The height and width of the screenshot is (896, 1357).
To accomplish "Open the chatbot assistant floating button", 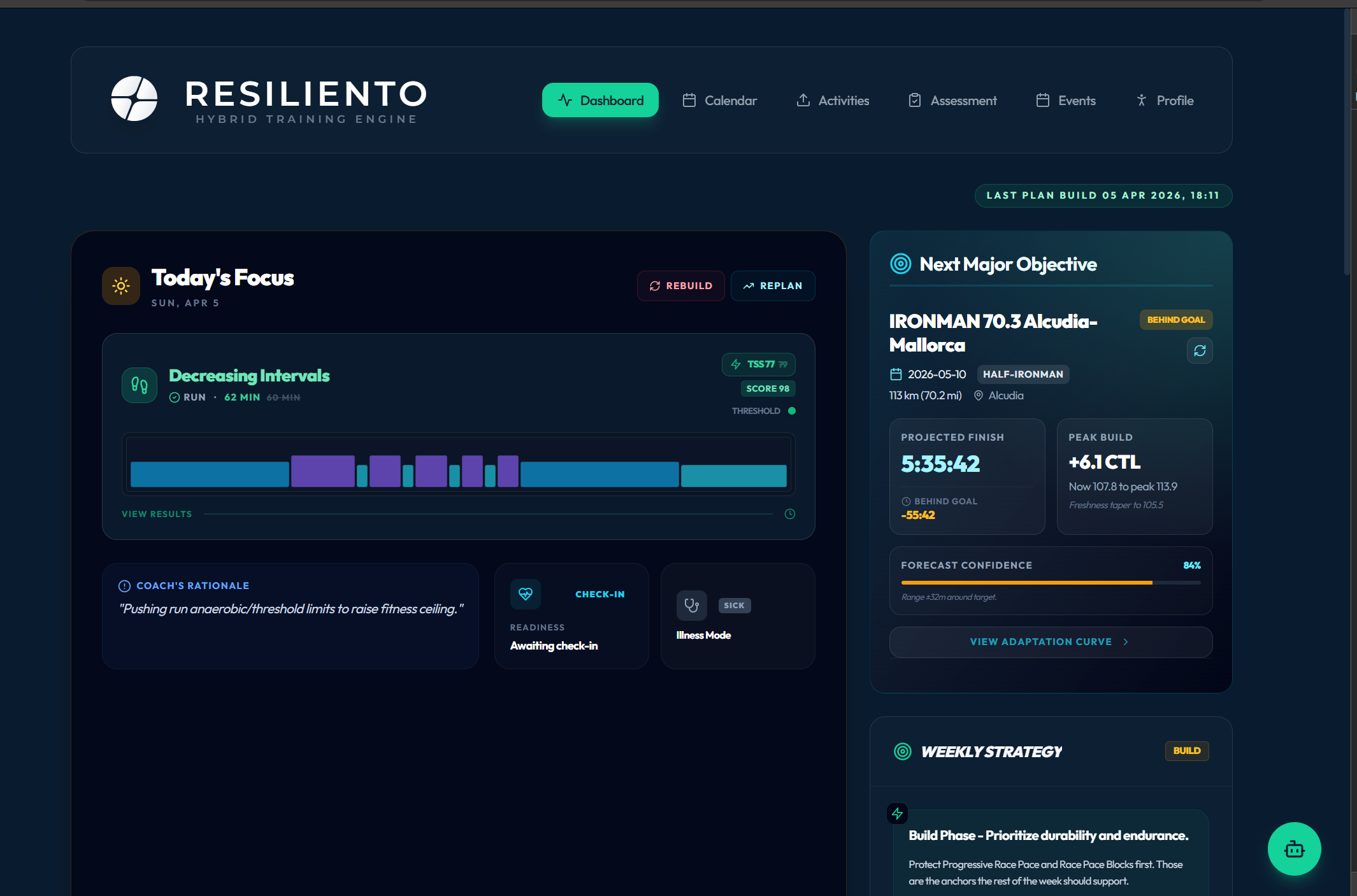I will click(1294, 849).
